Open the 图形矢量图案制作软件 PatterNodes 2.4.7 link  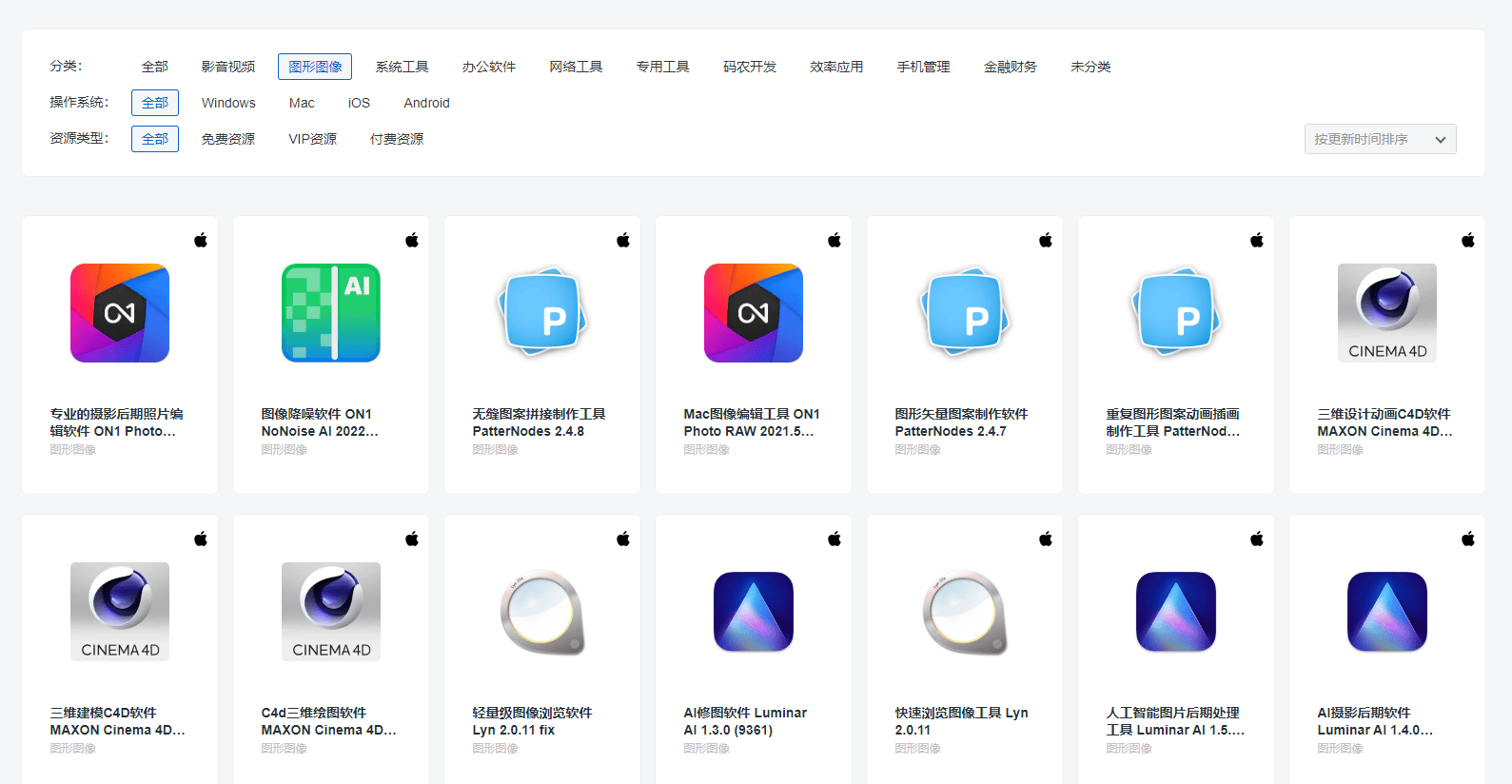(x=962, y=422)
